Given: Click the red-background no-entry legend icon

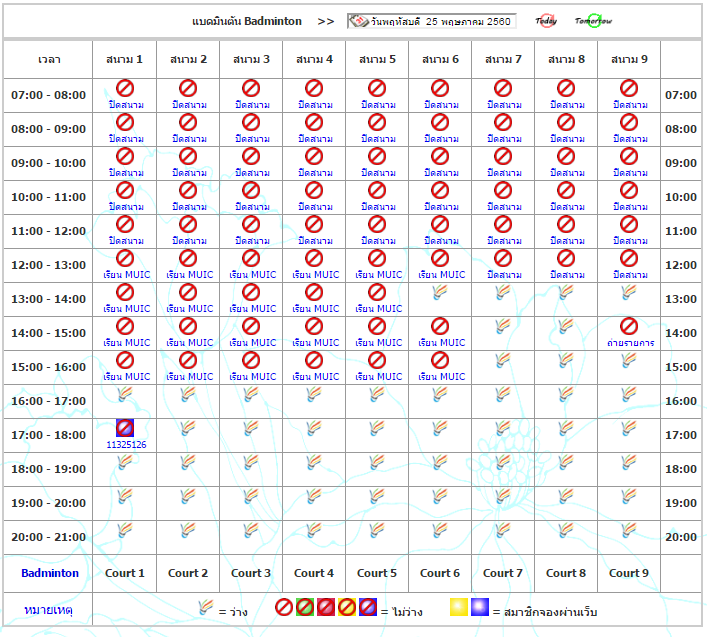Looking at the screenshot, I should (326, 607).
